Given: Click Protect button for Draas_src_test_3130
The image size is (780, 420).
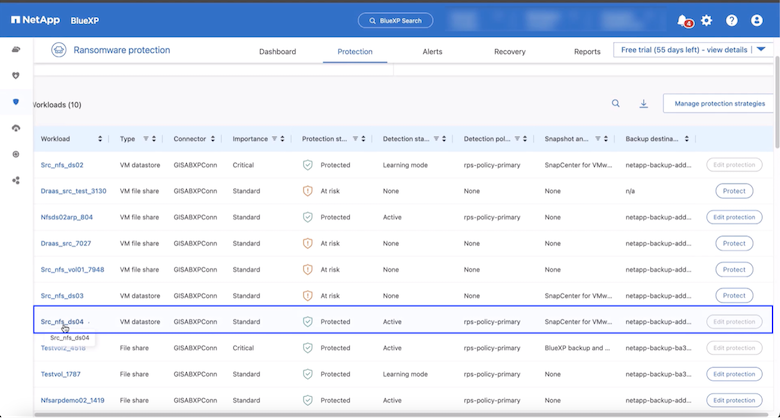Looking at the screenshot, I should coord(734,191).
